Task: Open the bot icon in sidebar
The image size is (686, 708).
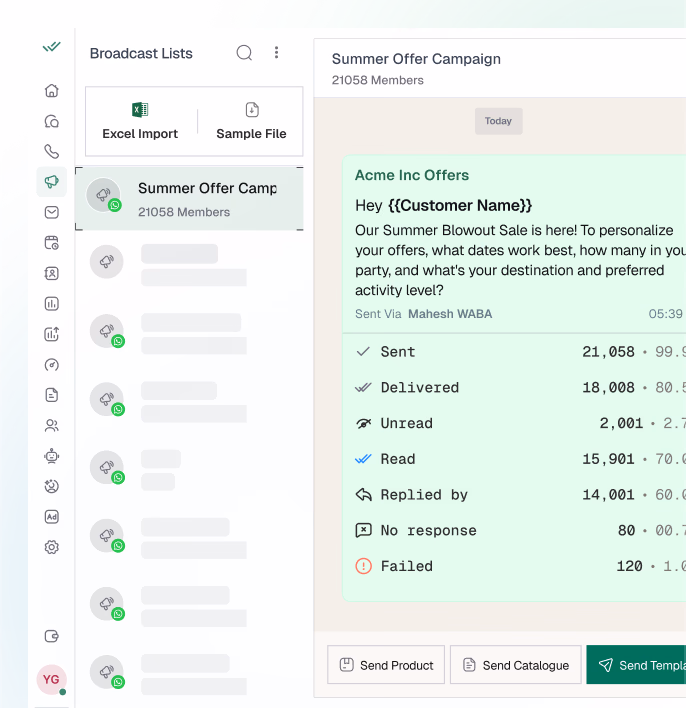Action: [52, 456]
